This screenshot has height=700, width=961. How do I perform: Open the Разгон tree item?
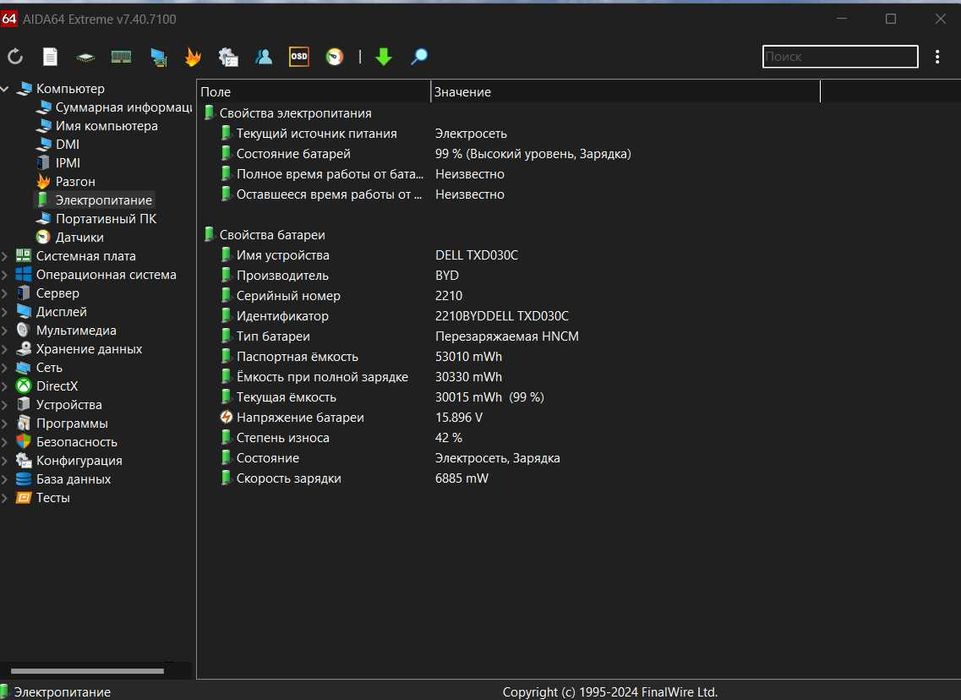click(66, 181)
